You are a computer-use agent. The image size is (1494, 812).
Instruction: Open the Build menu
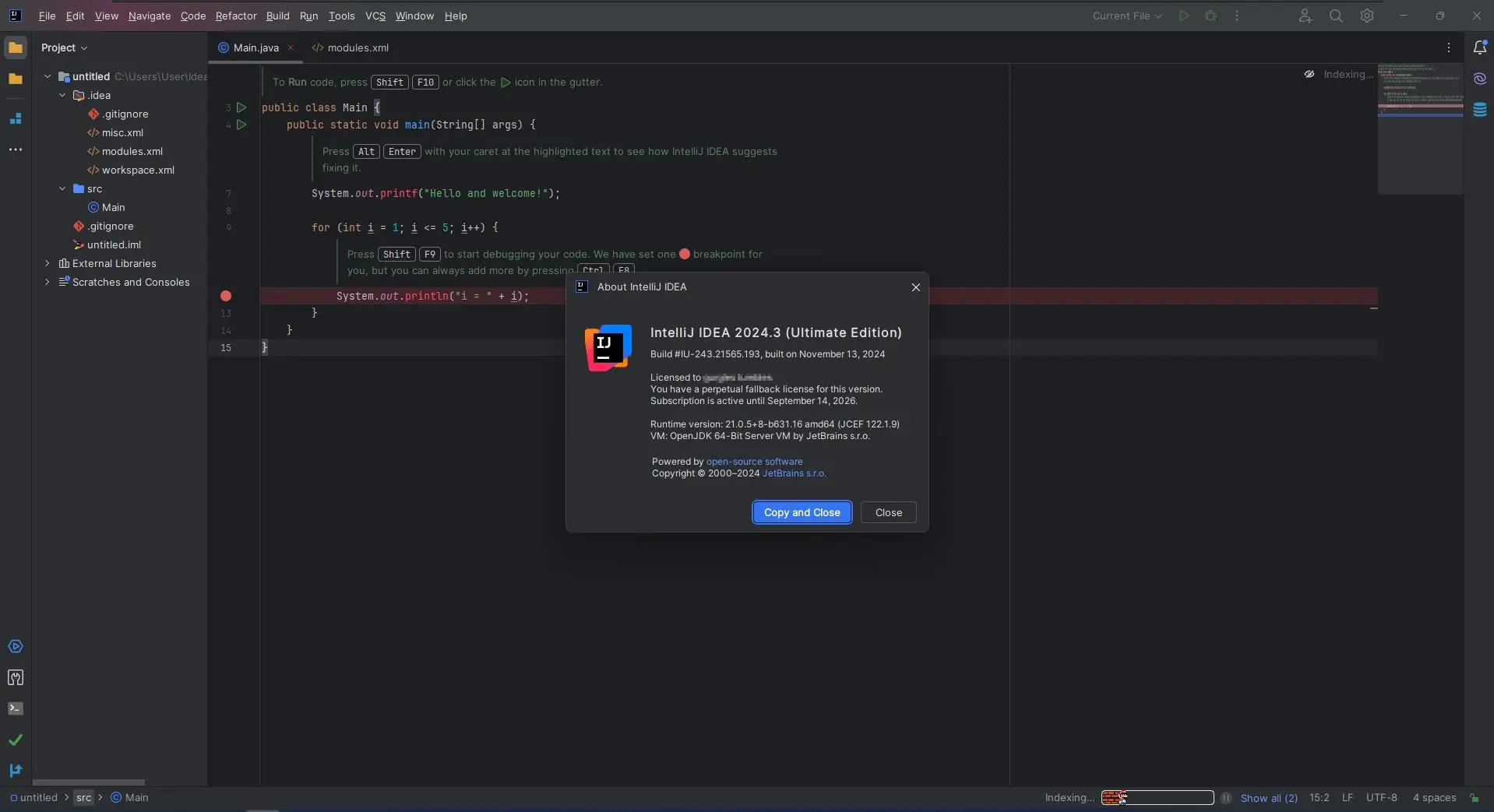coord(277,16)
